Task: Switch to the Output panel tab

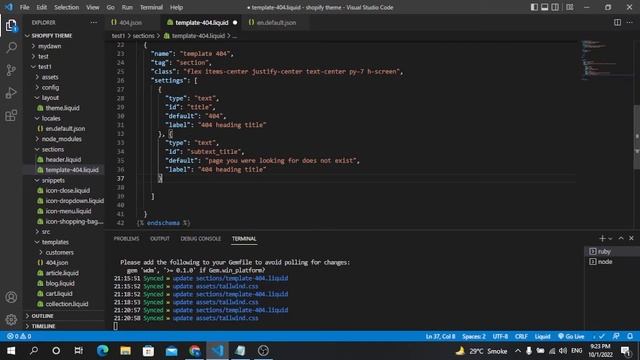Action: tap(160, 239)
